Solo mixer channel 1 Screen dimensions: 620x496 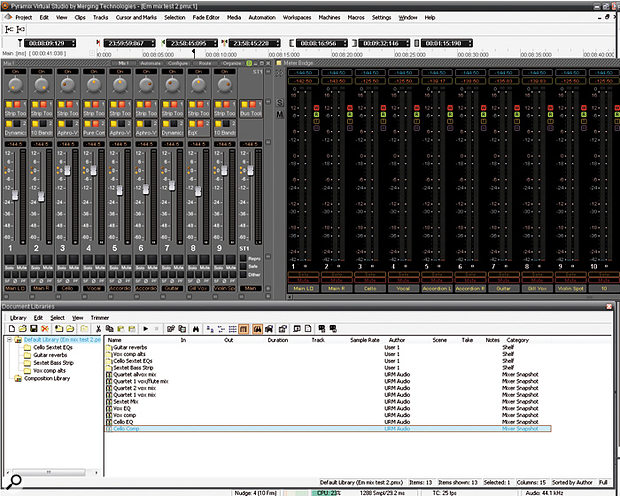pyautogui.click(x=9, y=260)
